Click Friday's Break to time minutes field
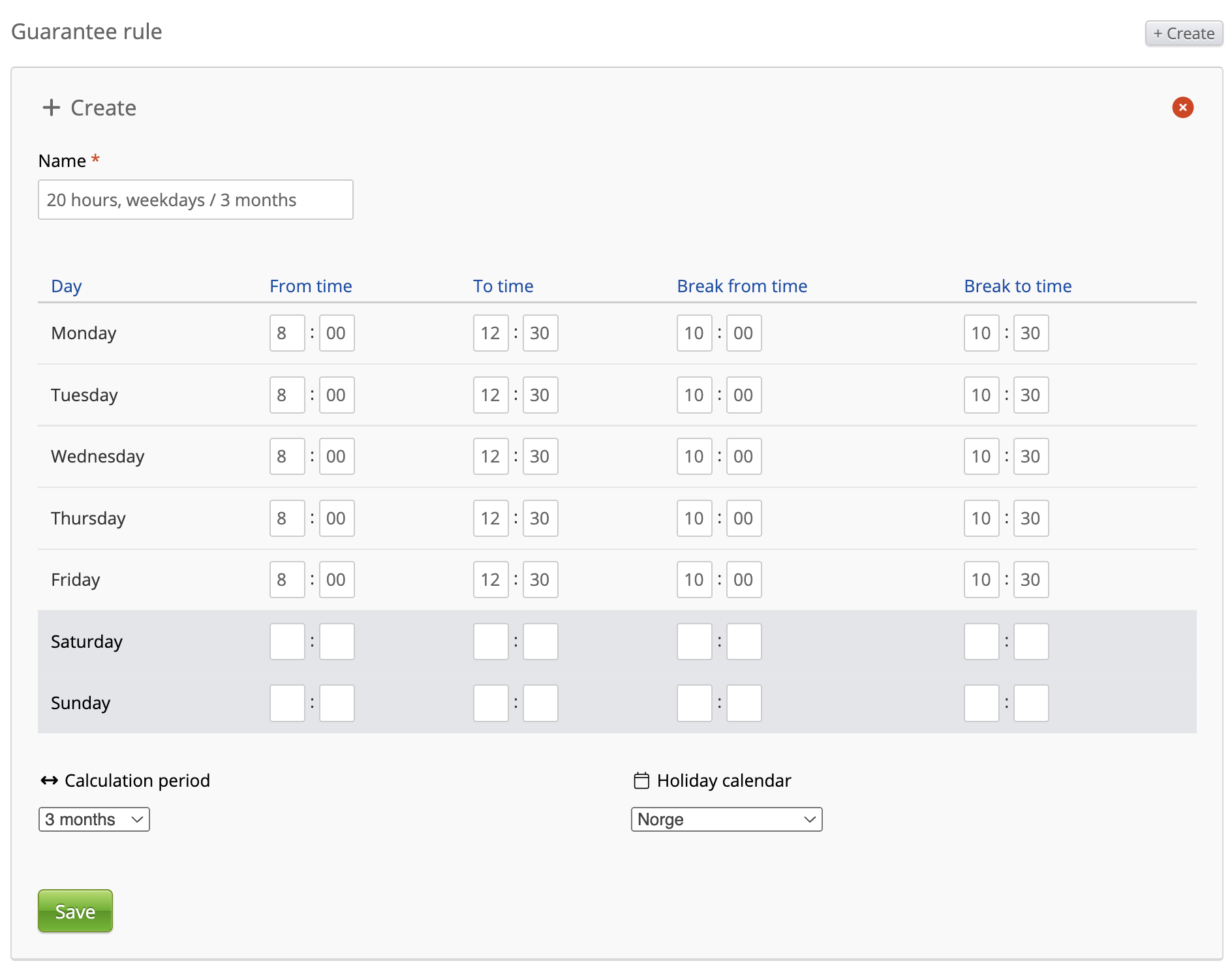The width and height of the screenshot is (1232, 972). (1031, 580)
